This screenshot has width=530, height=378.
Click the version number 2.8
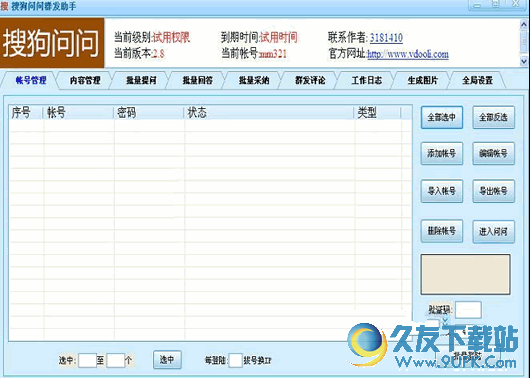pos(158,54)
